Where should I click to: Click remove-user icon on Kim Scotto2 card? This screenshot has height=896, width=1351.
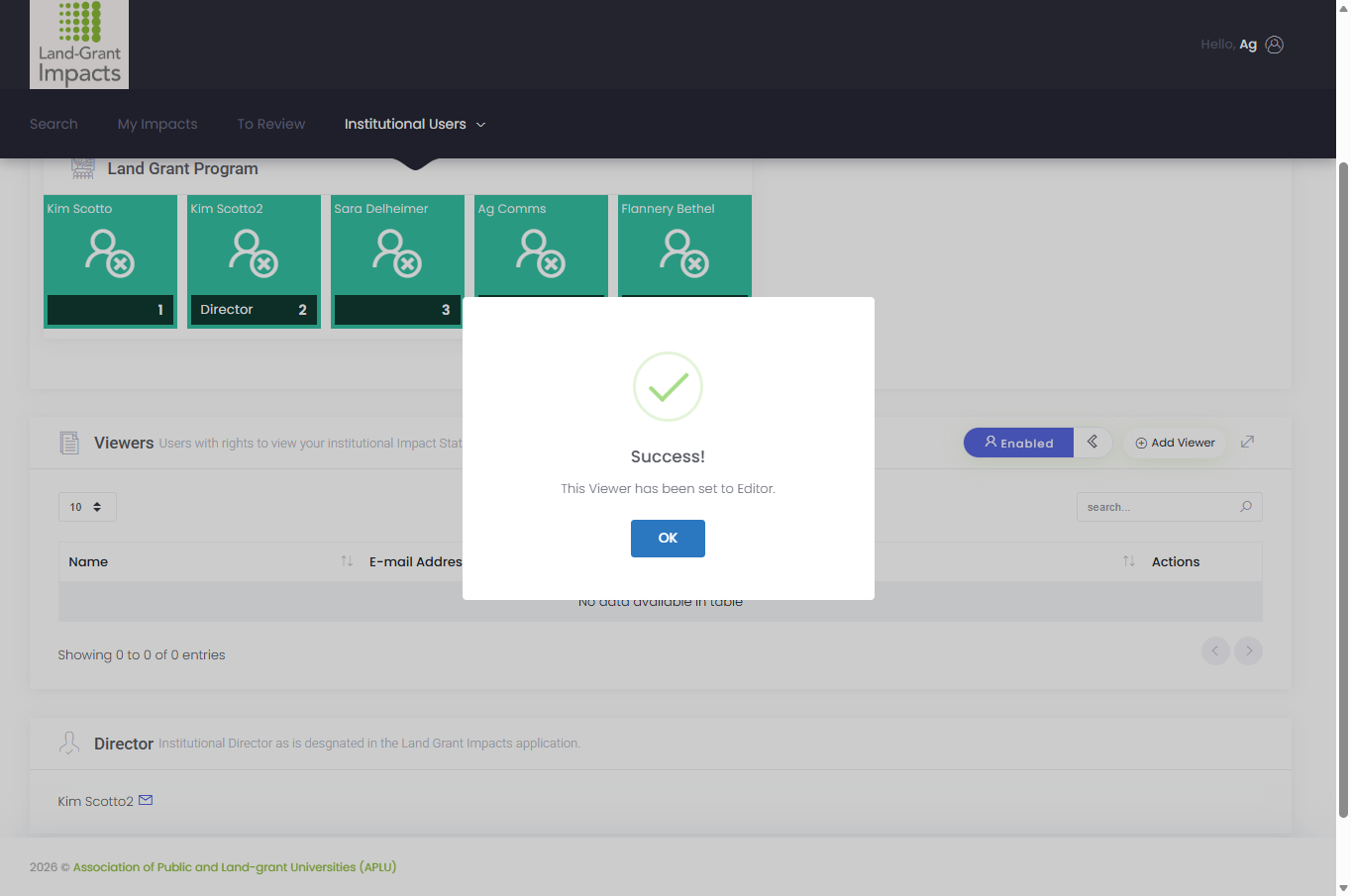point(254,253)
